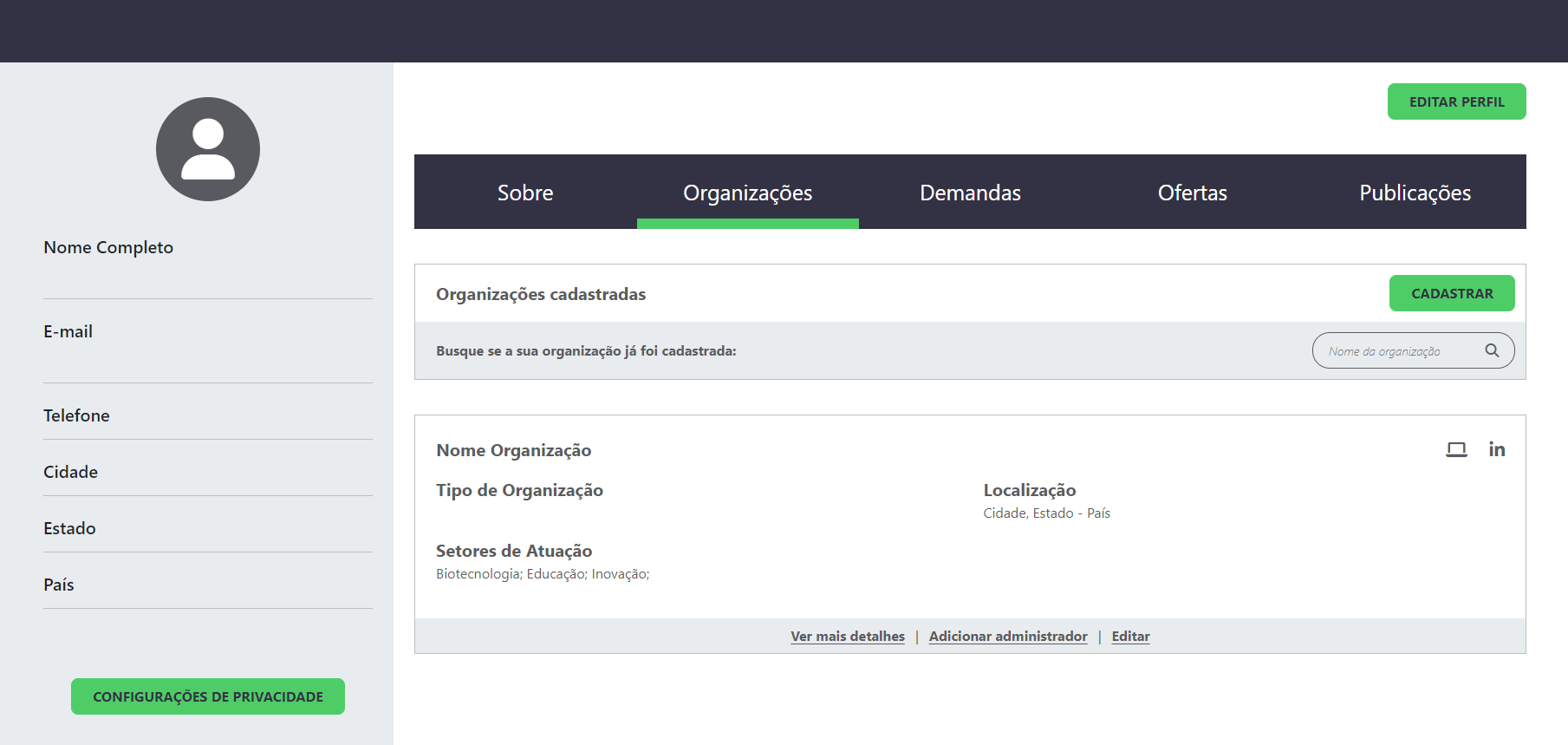Screen dimensions: 1568x745
Task: Select the Organizações tab
Action: tap(747, 193)
